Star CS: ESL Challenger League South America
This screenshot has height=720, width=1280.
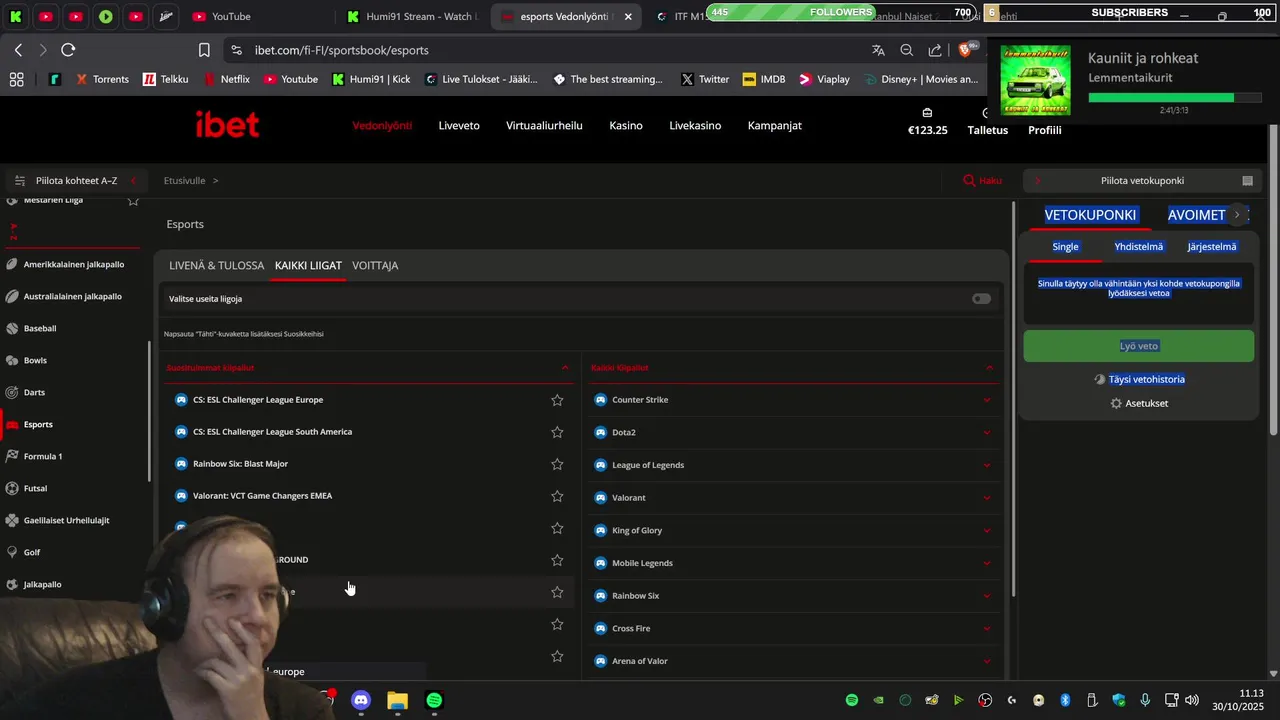557,432
